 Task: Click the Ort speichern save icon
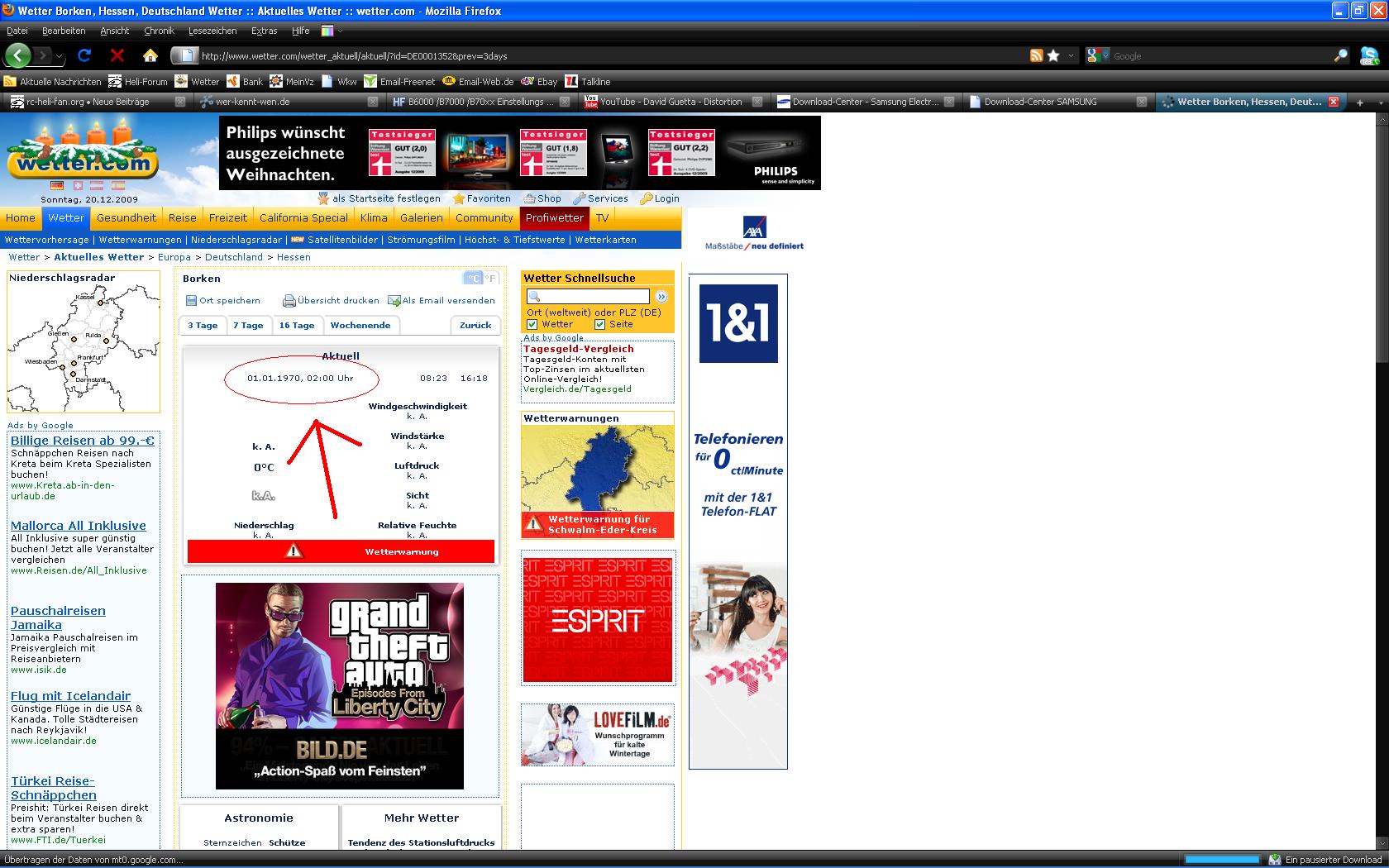pos(191,301)
